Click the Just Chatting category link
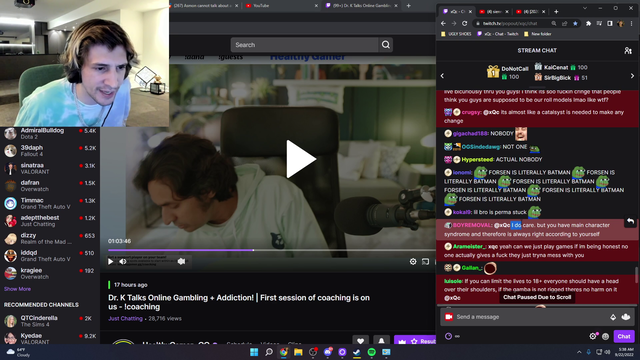This screenshot has height=360, width=640. click(x=125, y=318)
